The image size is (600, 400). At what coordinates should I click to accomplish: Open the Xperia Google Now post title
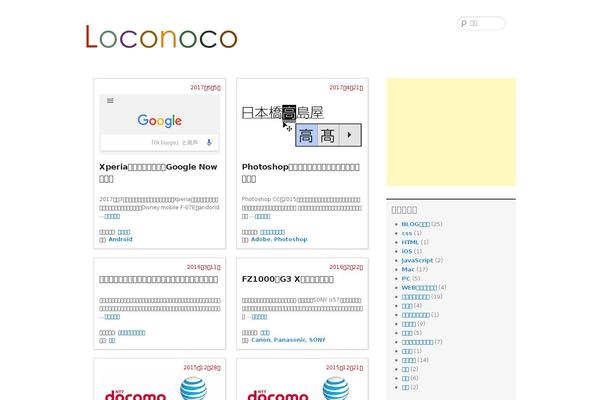[x=158, y=173]
